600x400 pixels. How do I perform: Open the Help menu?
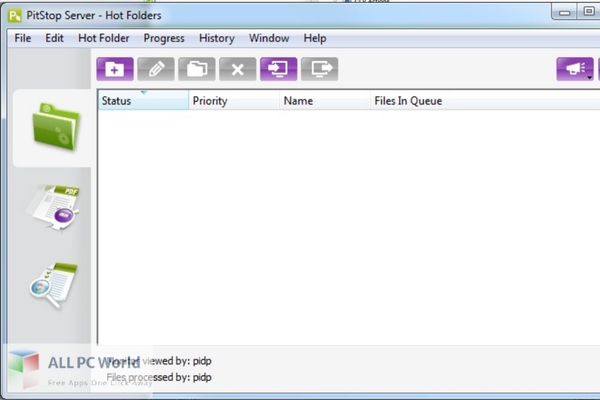pyautogui.click(x=315, y=38)
